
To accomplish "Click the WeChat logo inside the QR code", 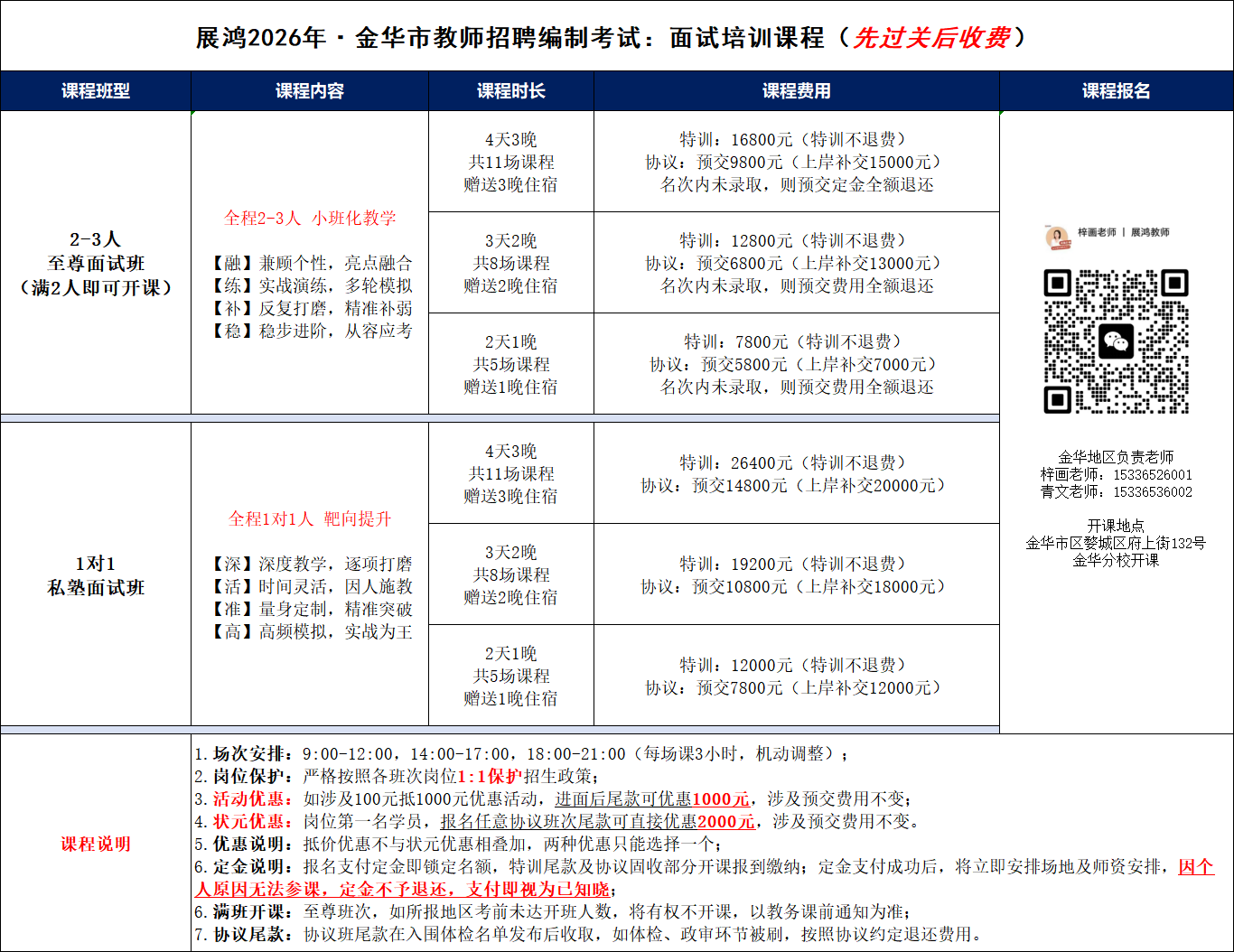I will [x=1116, y=341].
